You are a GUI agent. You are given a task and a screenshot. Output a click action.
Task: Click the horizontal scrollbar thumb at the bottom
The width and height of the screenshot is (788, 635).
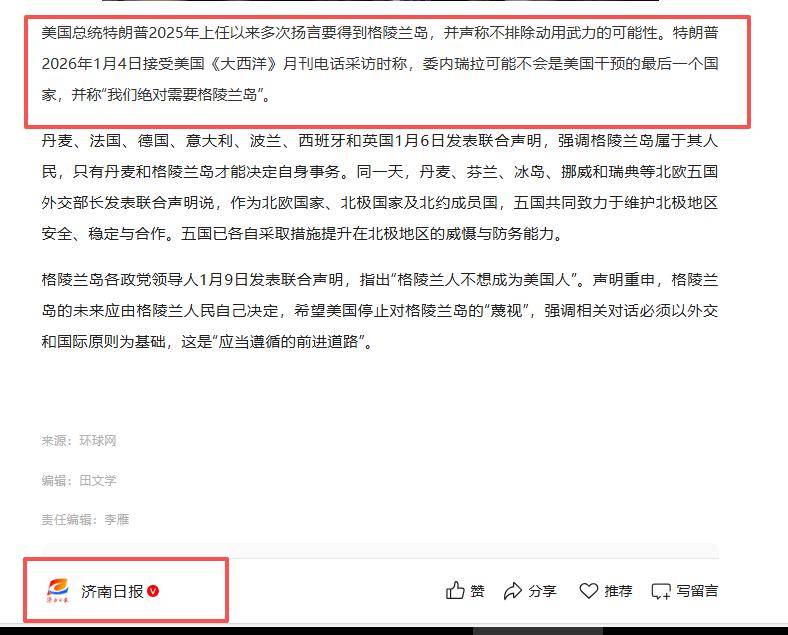538,631
